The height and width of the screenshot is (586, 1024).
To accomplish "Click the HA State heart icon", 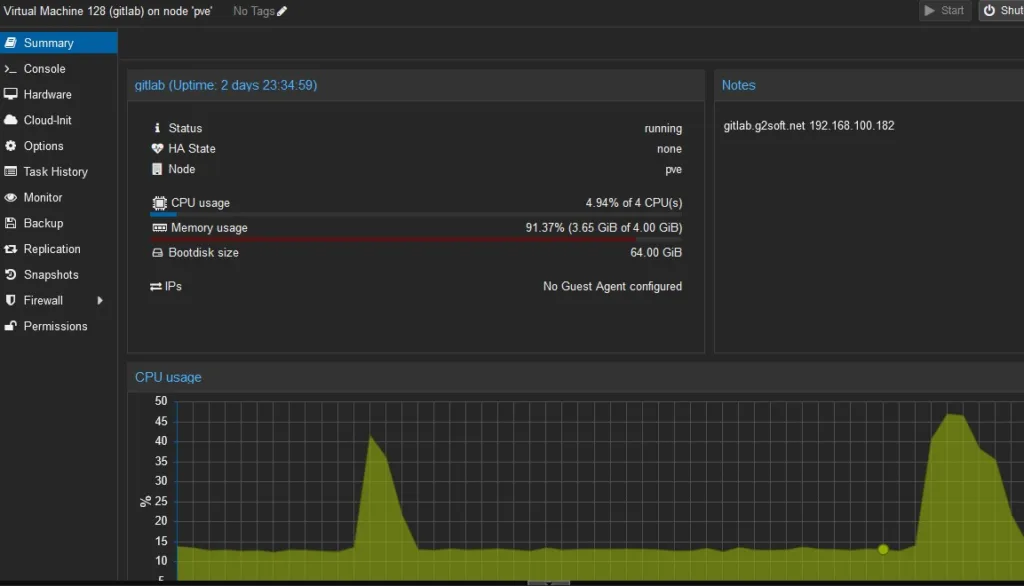I will click(157, 148).
